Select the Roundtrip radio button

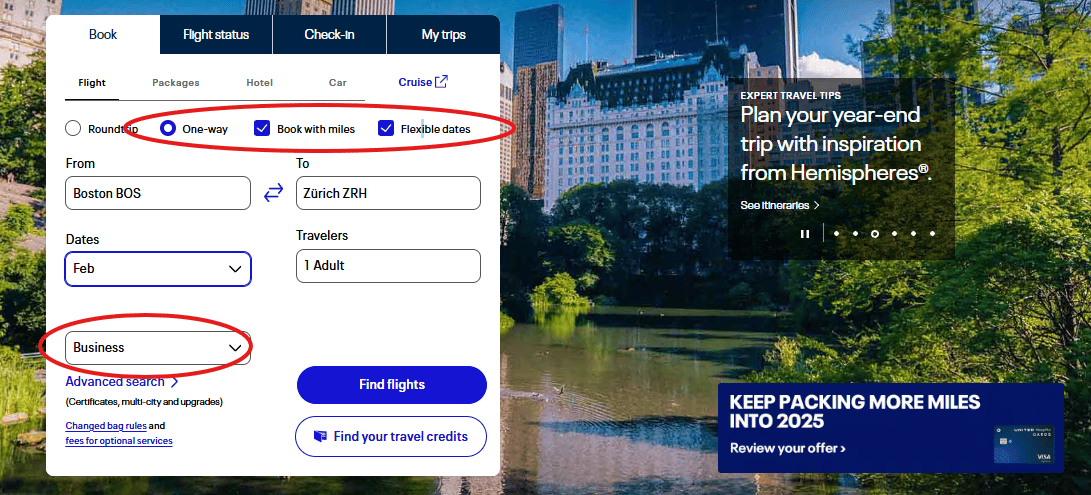[73, 129]
